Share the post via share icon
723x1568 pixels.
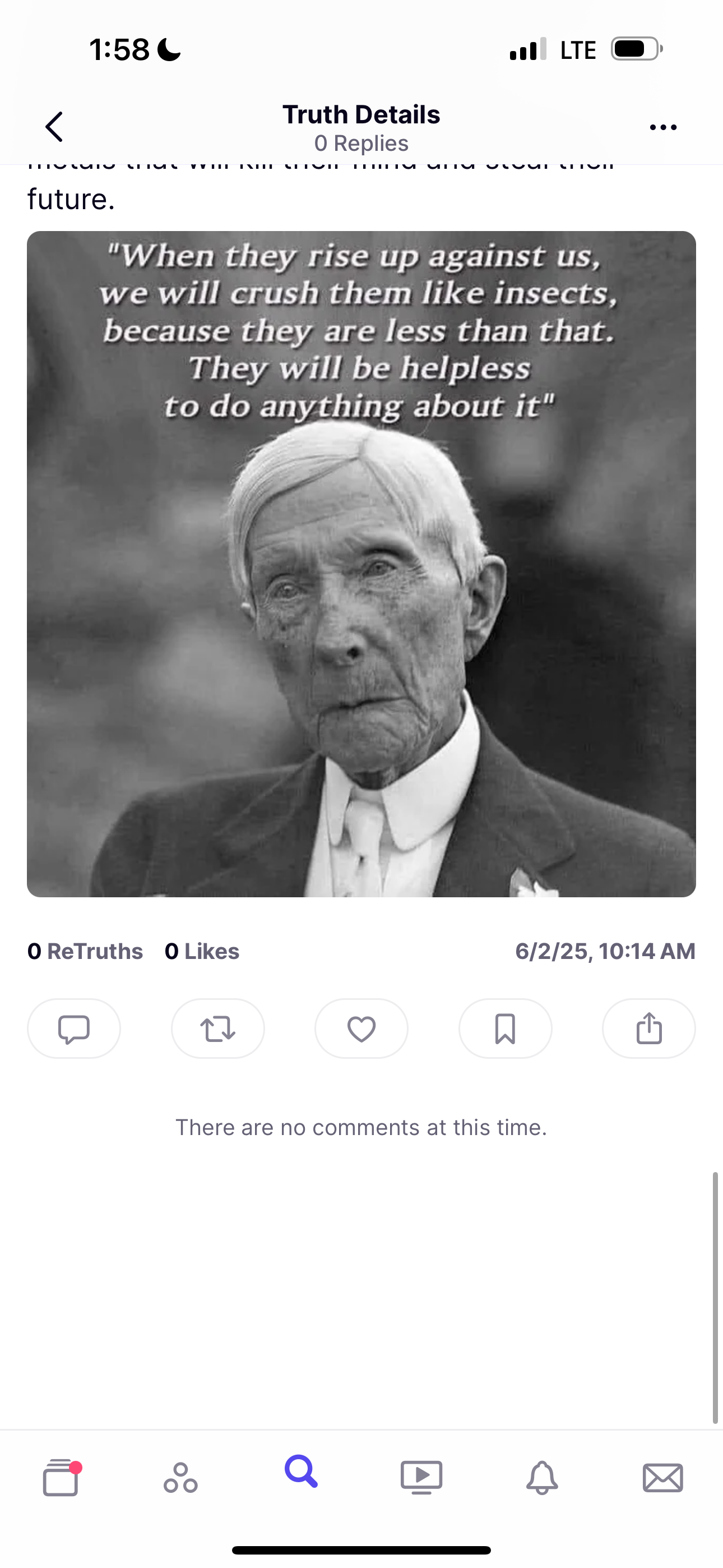(x=649, y=1029)
